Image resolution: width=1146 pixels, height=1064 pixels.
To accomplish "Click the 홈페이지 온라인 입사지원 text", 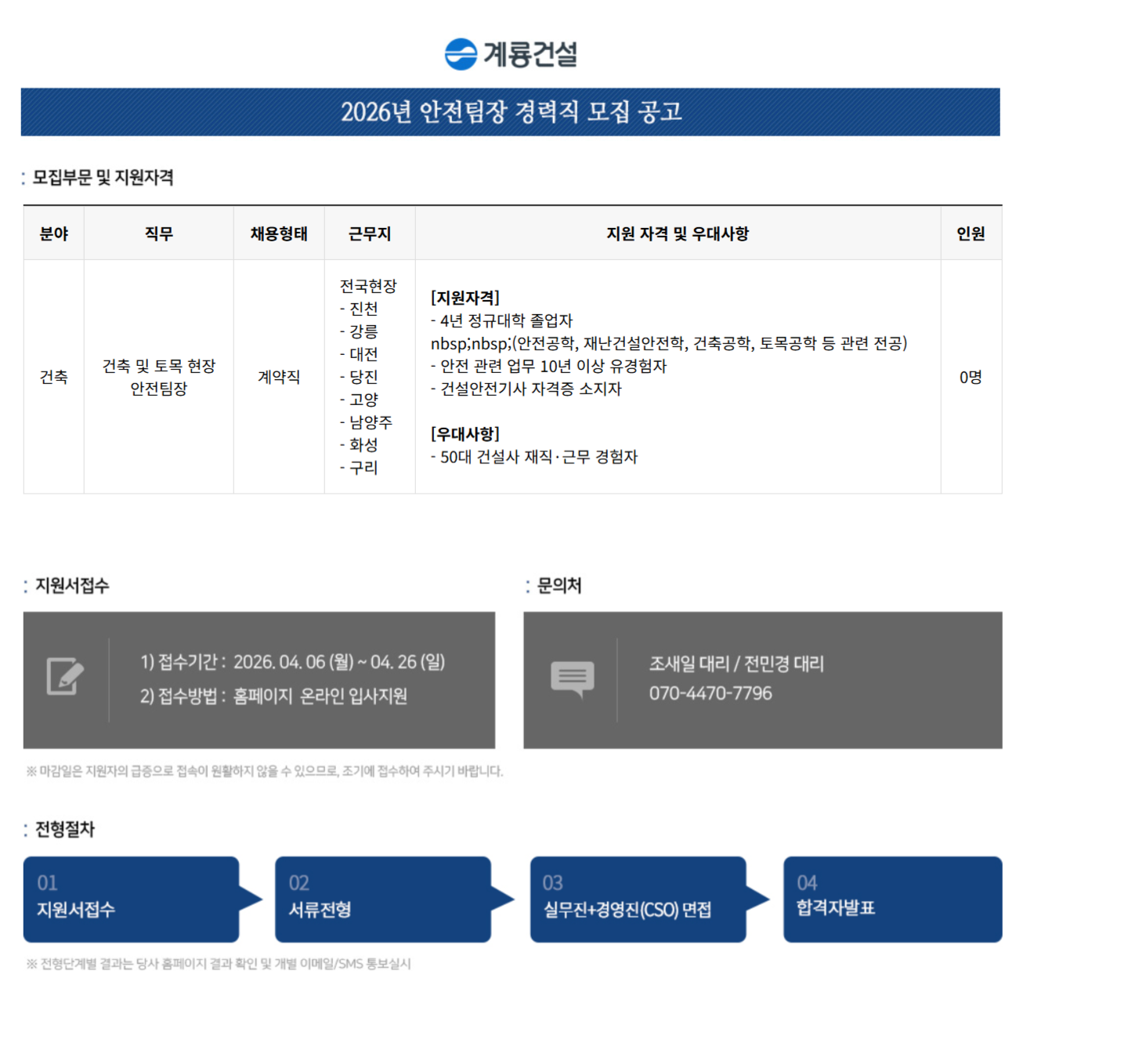I will pos(320,696).
